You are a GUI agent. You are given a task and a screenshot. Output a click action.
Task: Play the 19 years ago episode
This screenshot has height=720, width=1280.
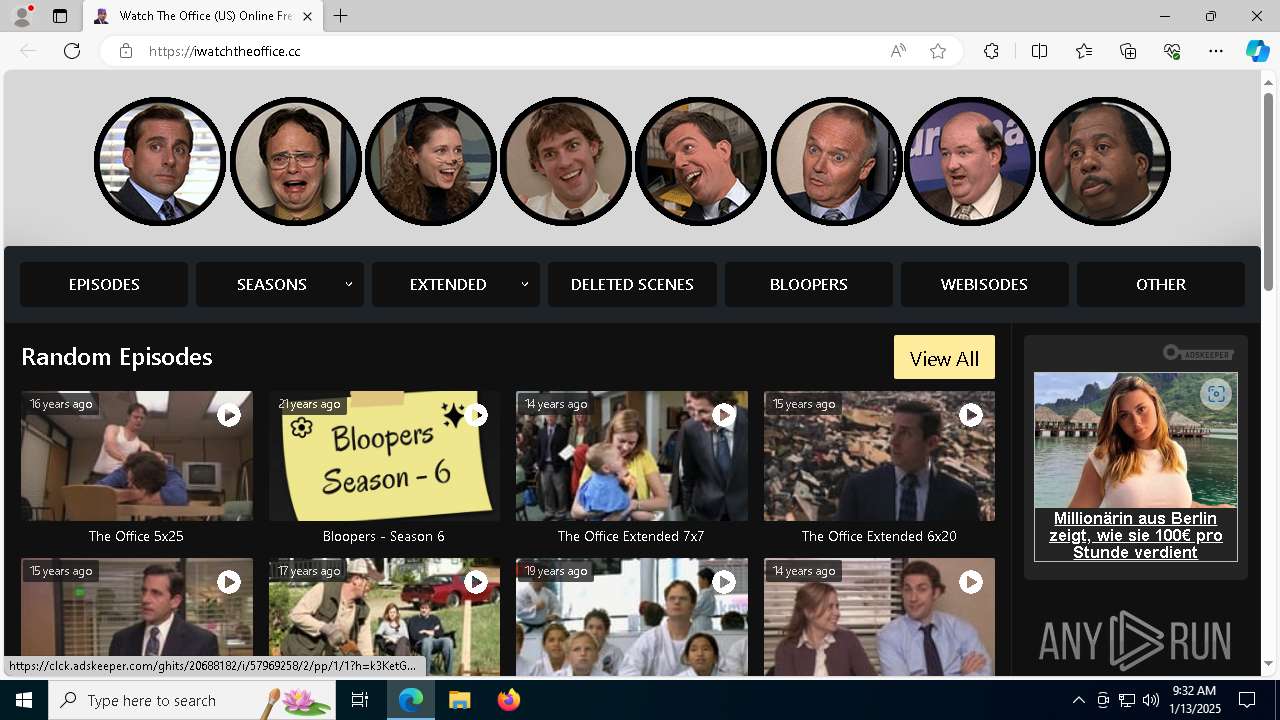(x=724, y=581)
